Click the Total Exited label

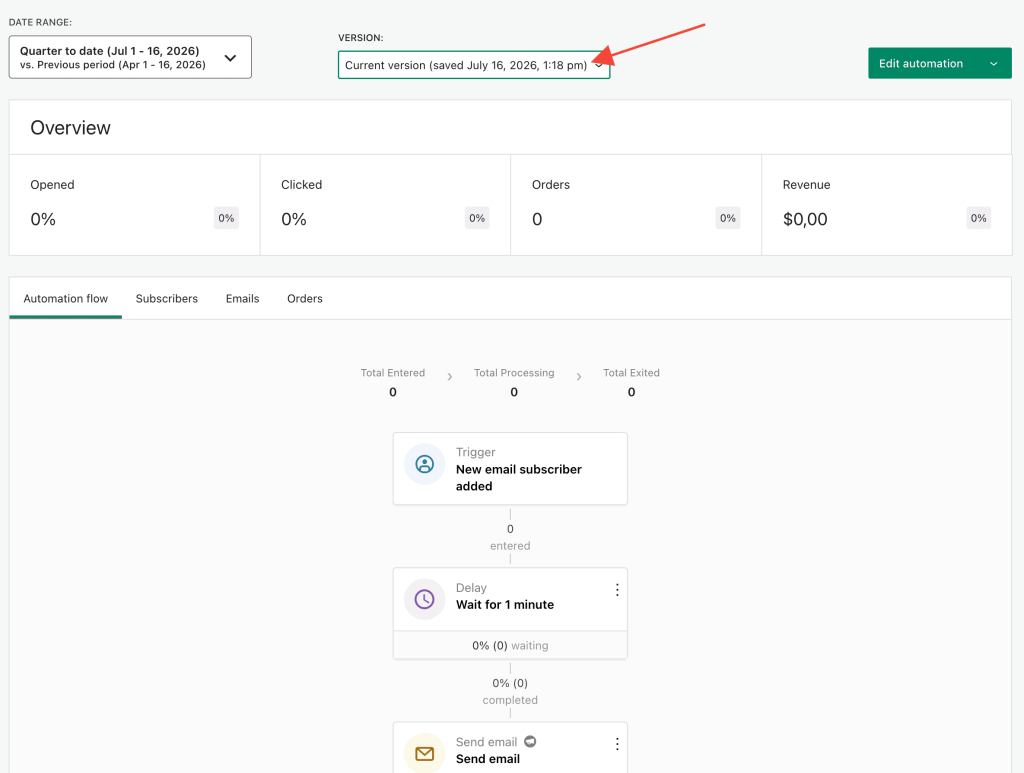click(x=632, y=373)
